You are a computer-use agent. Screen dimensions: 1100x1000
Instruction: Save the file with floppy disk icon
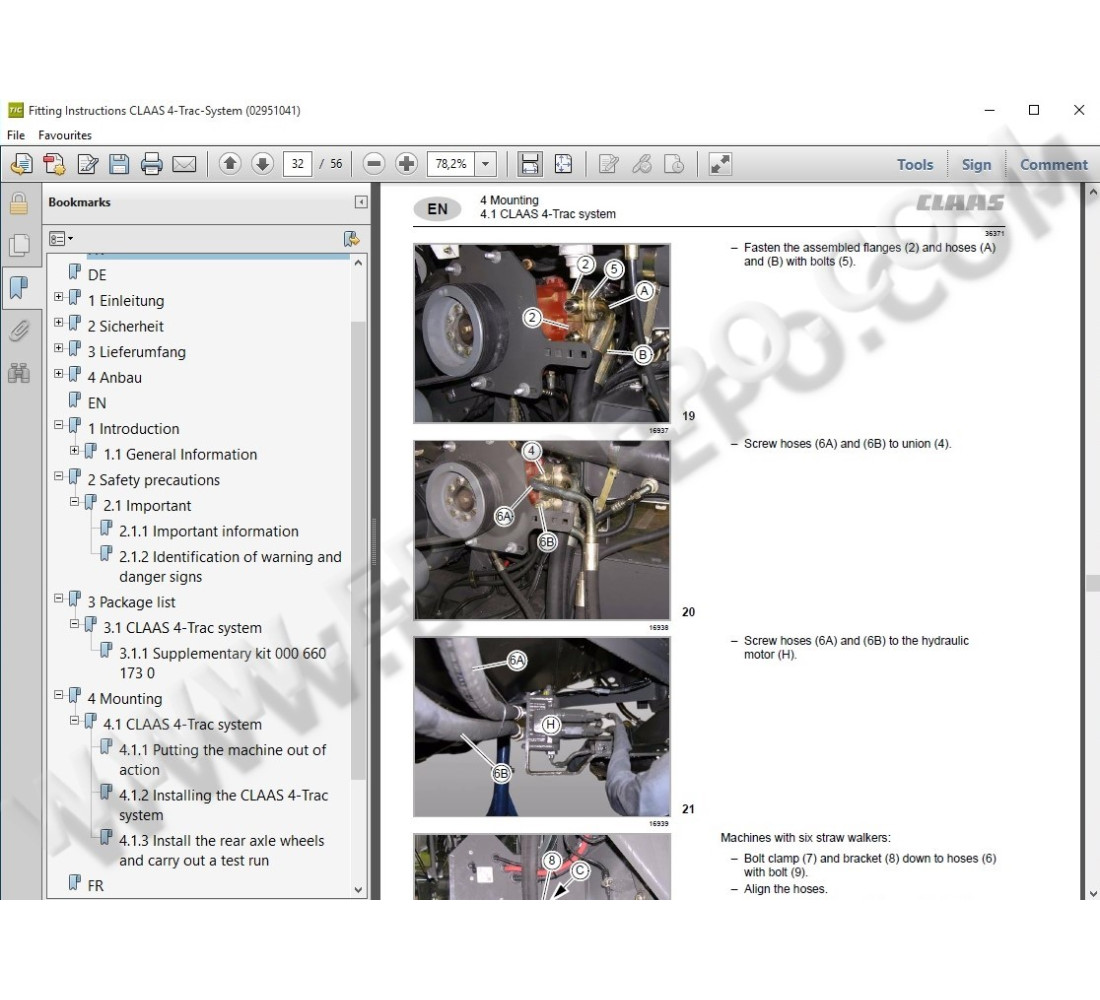click(119, 164)
